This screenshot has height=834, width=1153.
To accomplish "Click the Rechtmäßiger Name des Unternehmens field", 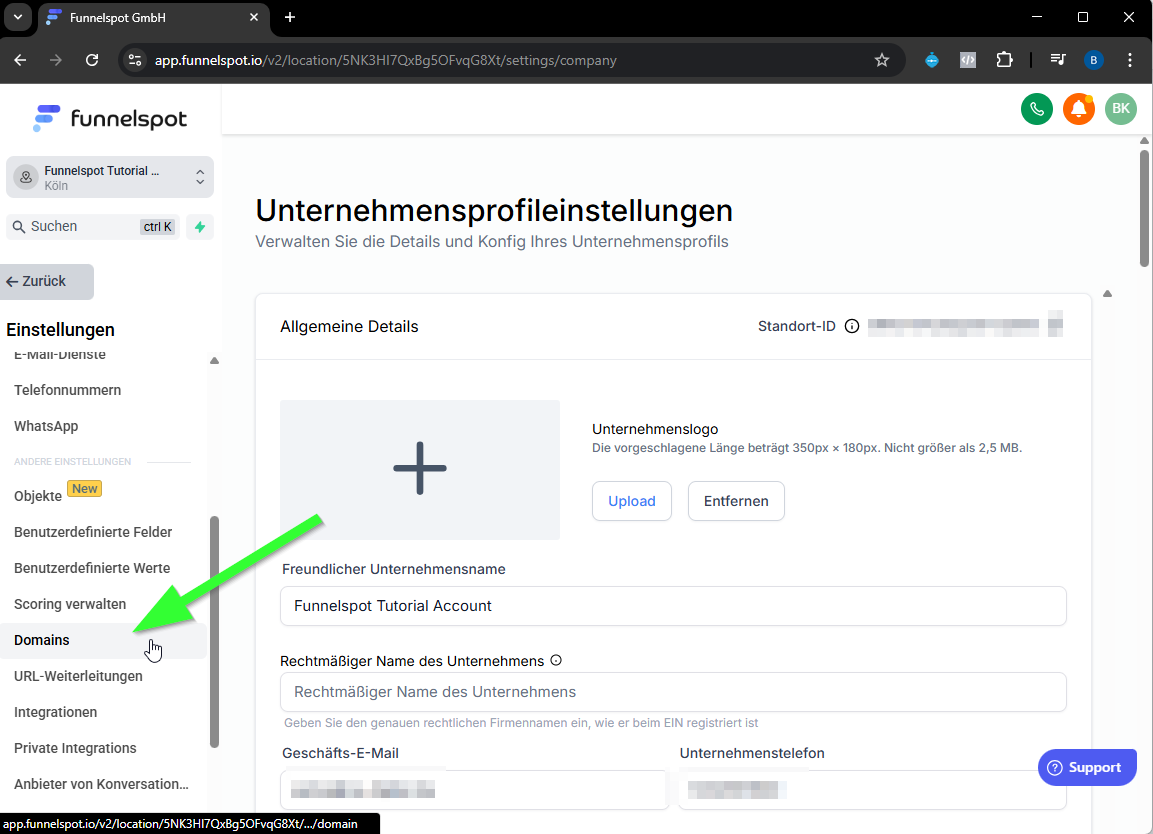I will [673, 692].
